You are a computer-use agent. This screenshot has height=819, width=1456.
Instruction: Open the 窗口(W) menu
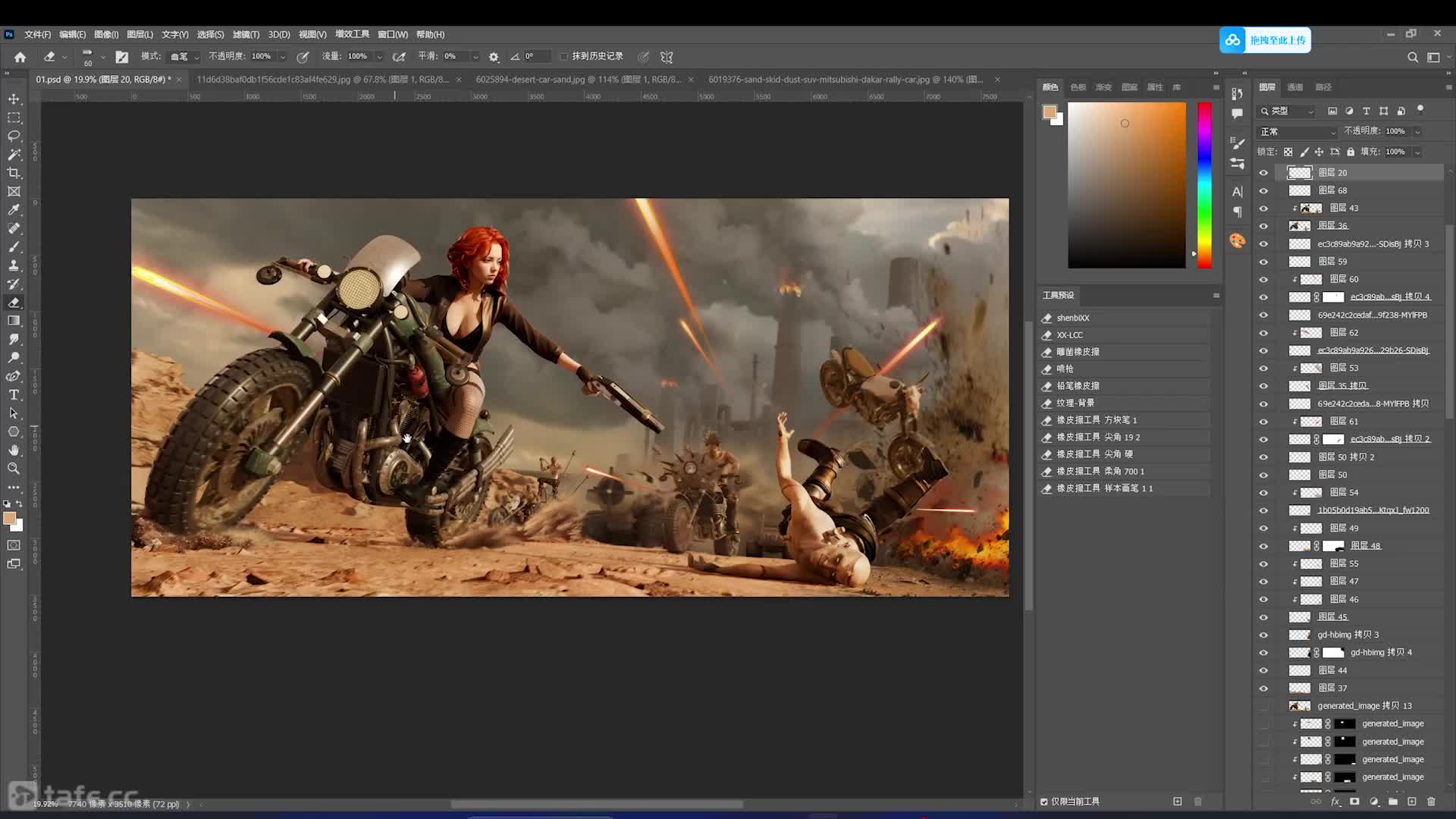(393, 35)
